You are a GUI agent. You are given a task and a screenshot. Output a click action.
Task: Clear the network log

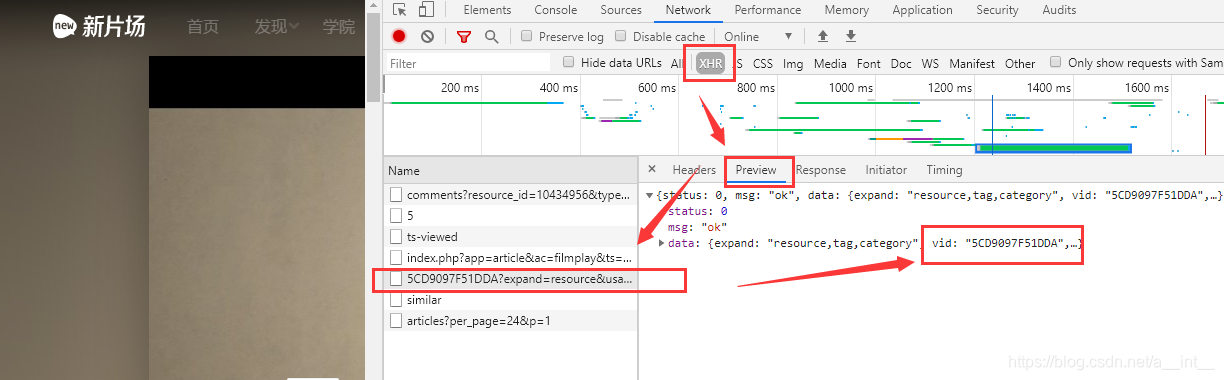pos(427,36)
